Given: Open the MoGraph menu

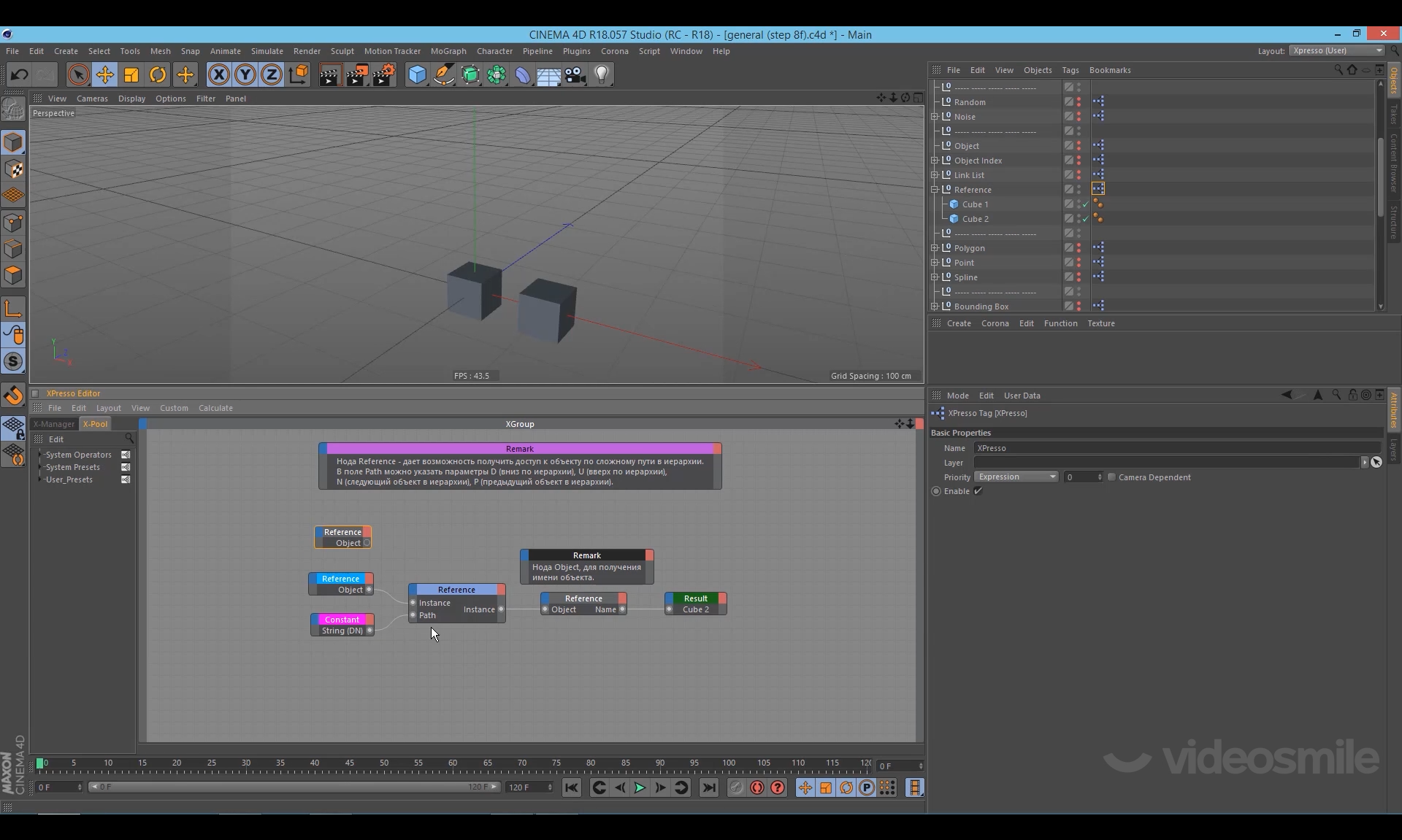Looking at the screenshot, I should 448,51.
